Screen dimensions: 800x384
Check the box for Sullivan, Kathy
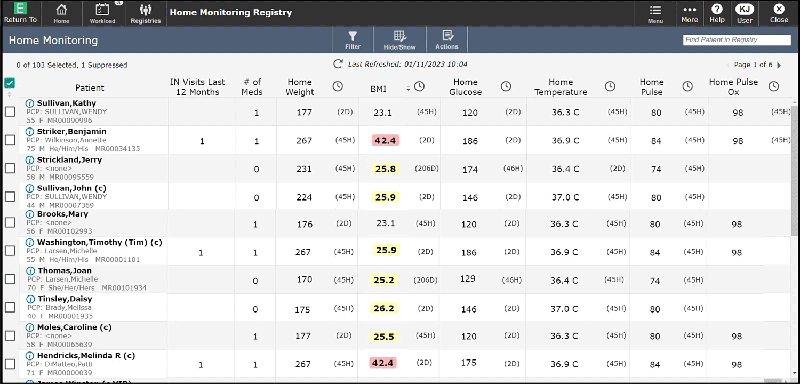[x=10, y=112]
